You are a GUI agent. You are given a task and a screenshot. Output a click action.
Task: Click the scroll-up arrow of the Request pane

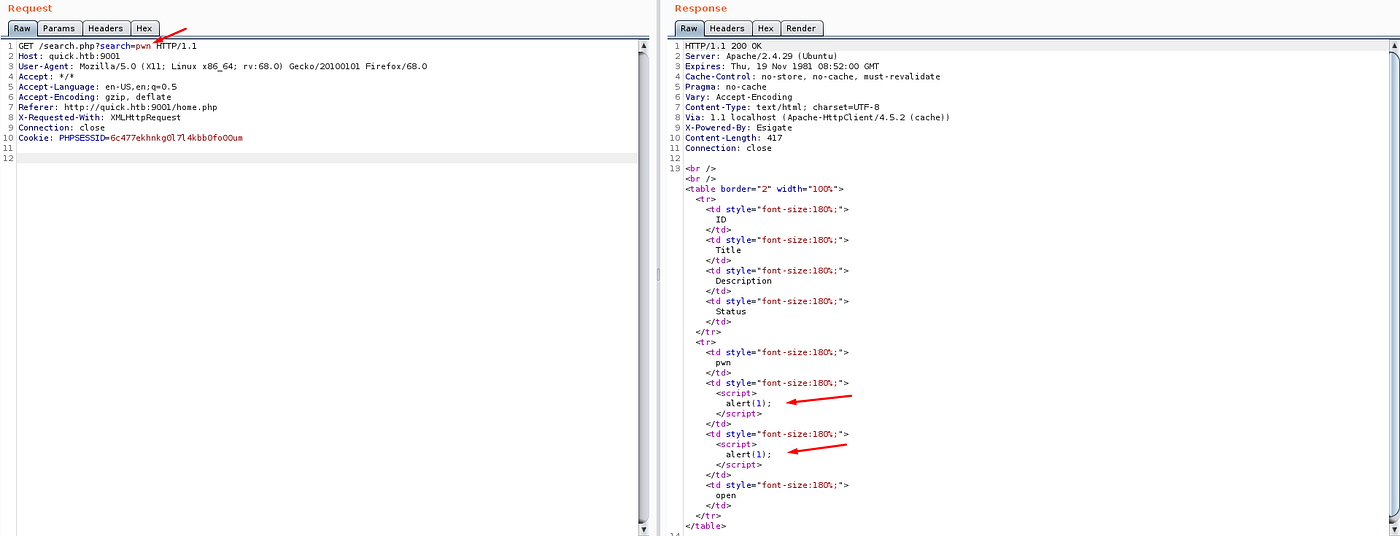(643, 46)
